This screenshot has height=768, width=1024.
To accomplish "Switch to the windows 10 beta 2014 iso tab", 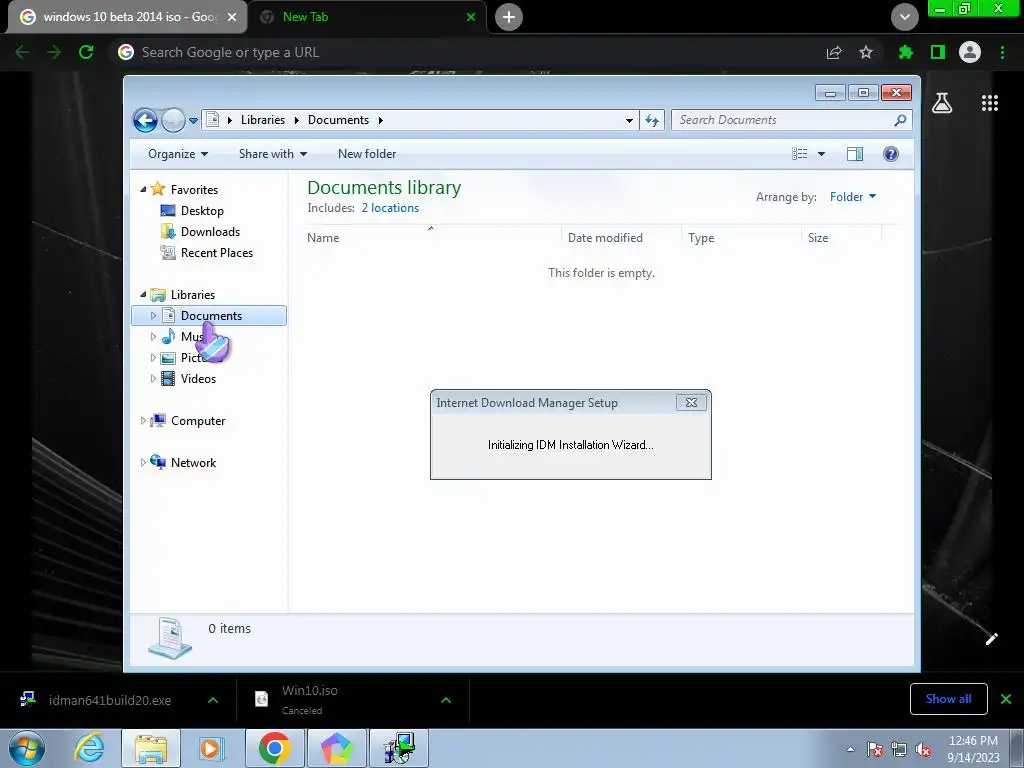I will 129,17.
